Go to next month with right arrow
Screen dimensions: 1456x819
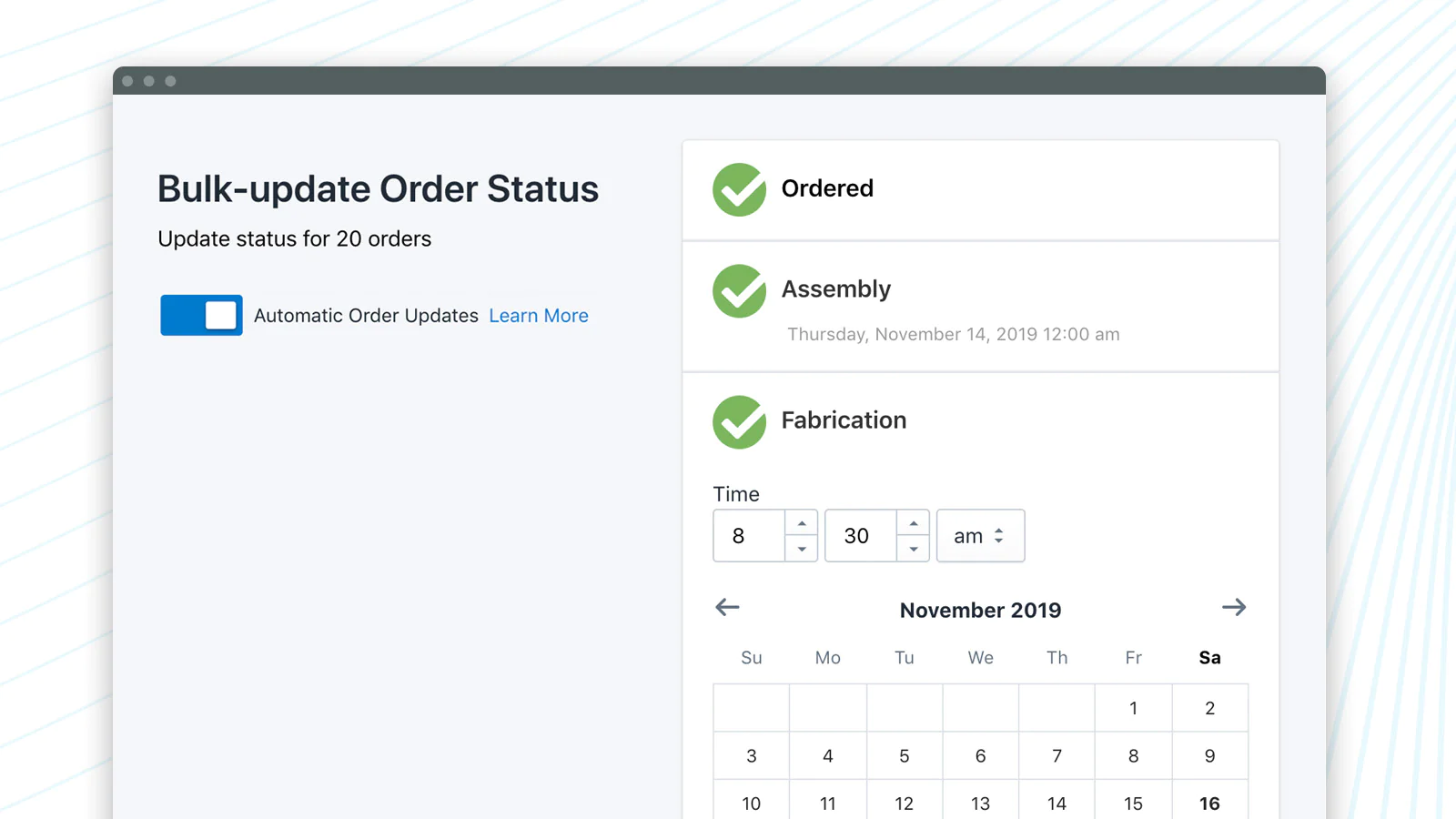tap(1233, 607)
